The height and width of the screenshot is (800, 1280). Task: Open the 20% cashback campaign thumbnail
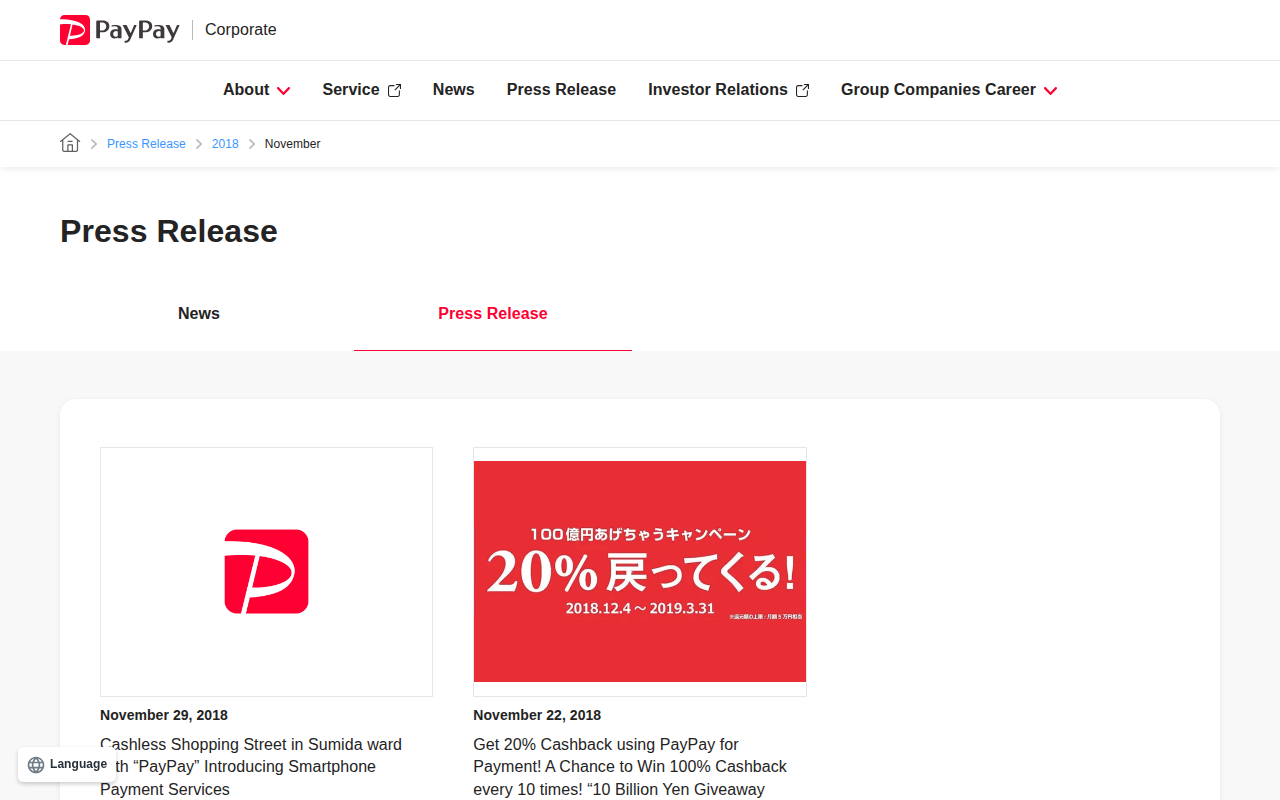click(x=640, y=572)
